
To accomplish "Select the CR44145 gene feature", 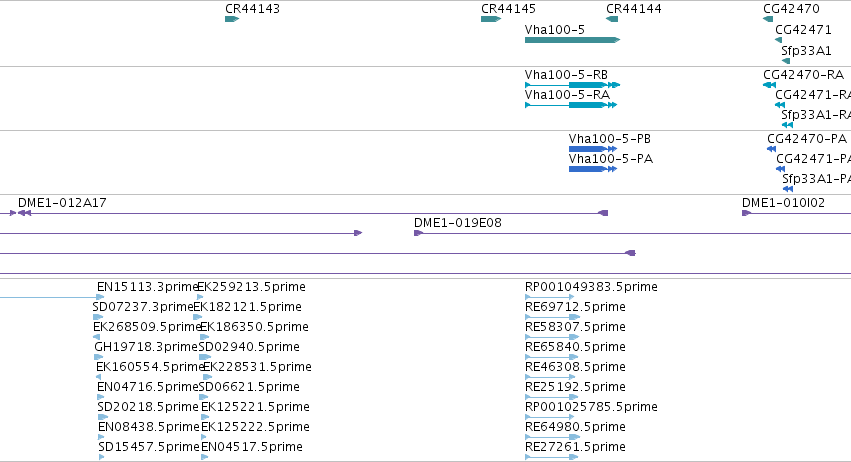I will [x=491, y=19].
